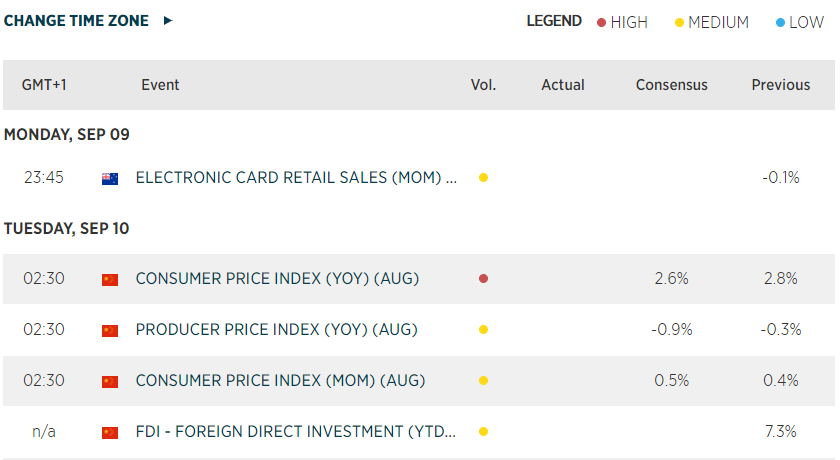Click China flag beside Consumer Price Index (MoM)
840x460 pixels.
[110, 381]
